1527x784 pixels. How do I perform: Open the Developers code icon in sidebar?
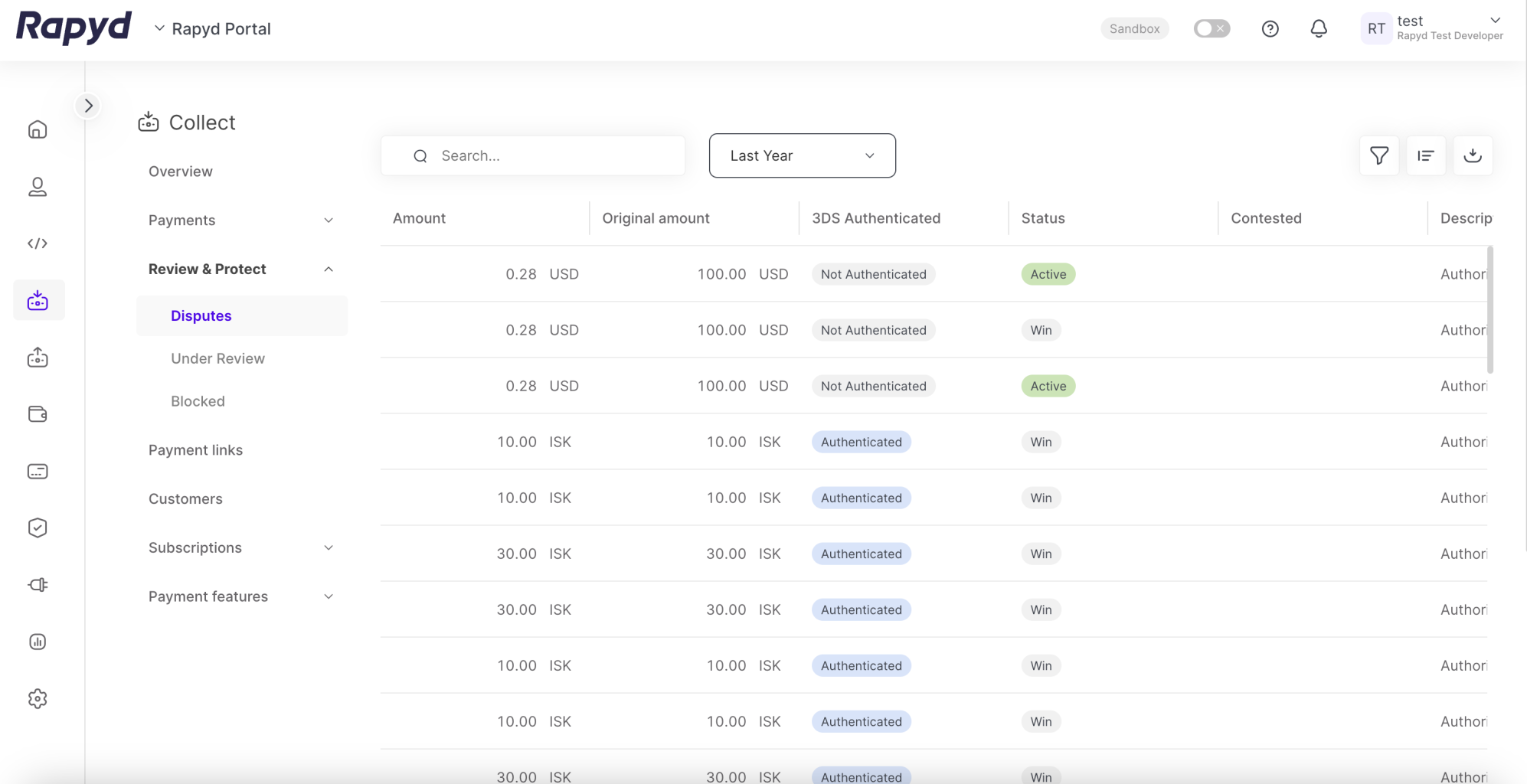[38, 243]
